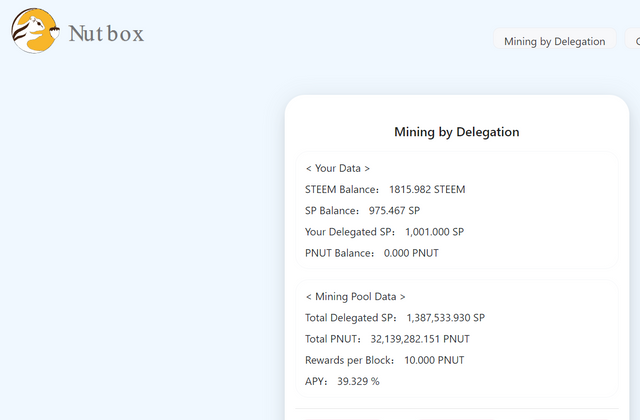Screen dimensions: 640x420
Task: Select the cut-off tab beside Mining by Delegation
Action: pyautogui.click(x=633, y=41)
